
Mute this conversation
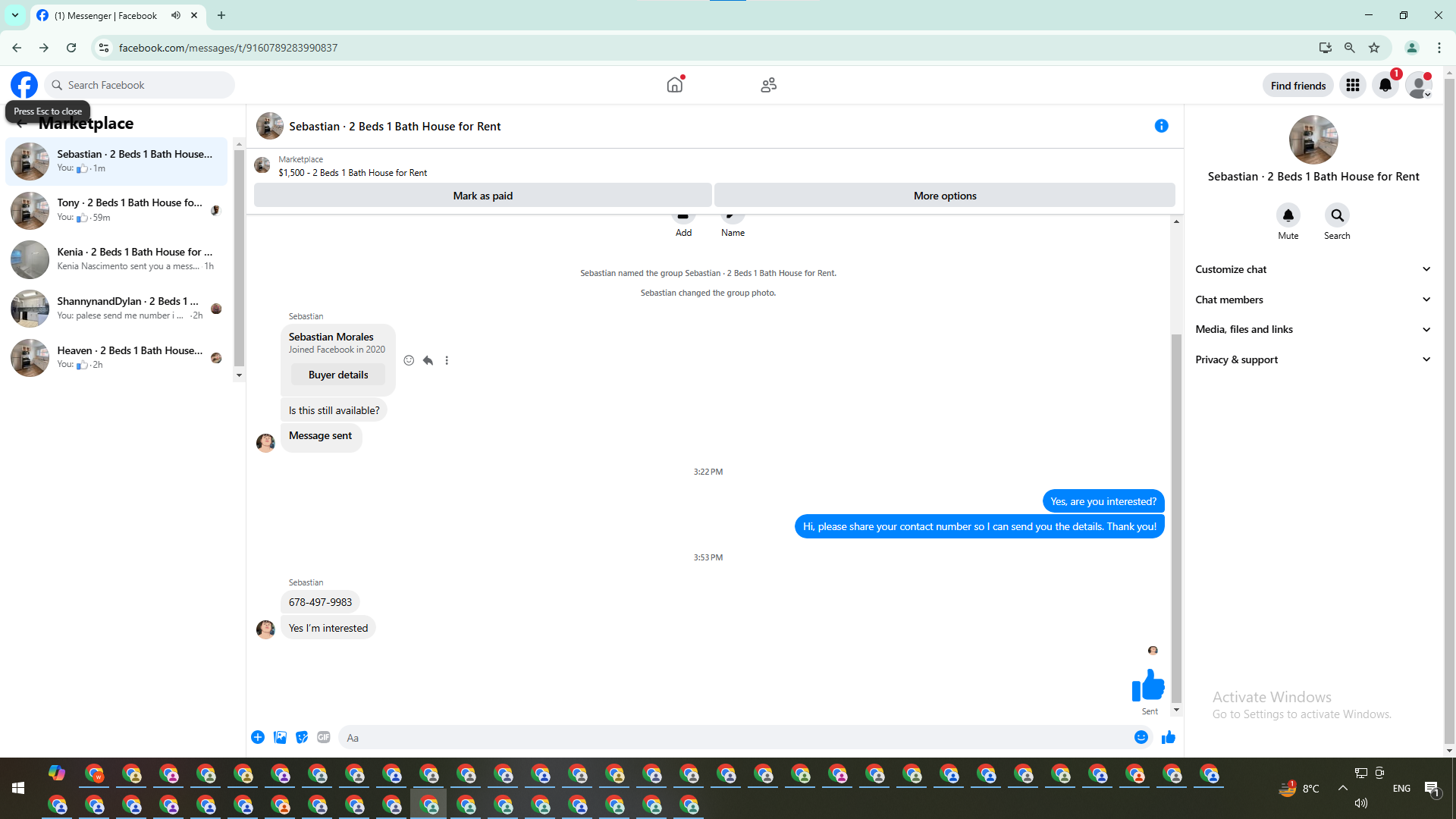tap(1288, 215)
